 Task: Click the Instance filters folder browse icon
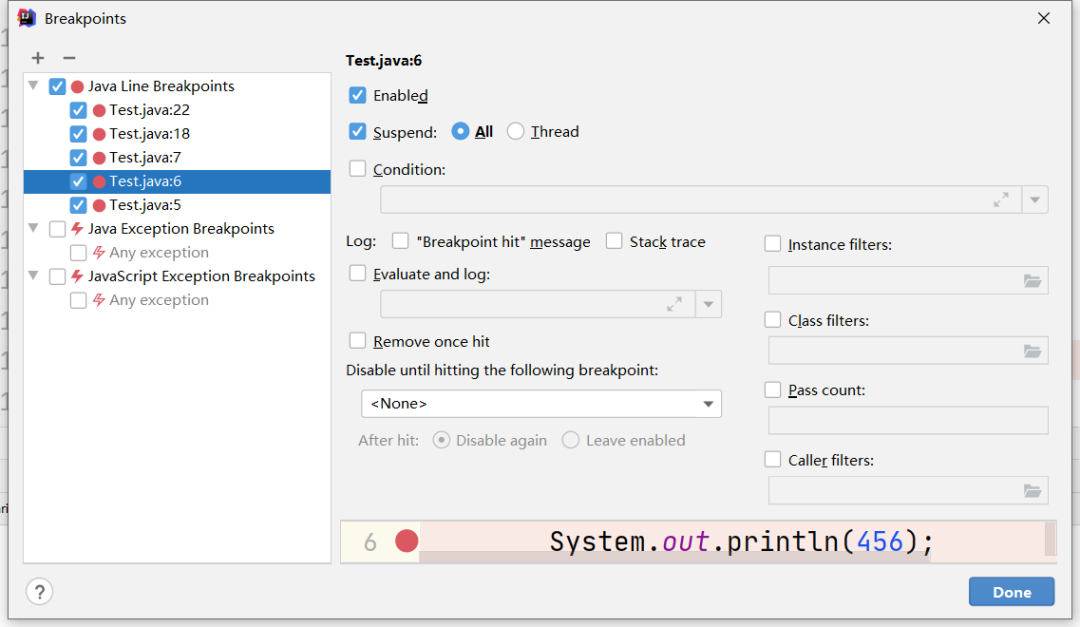1032,281
